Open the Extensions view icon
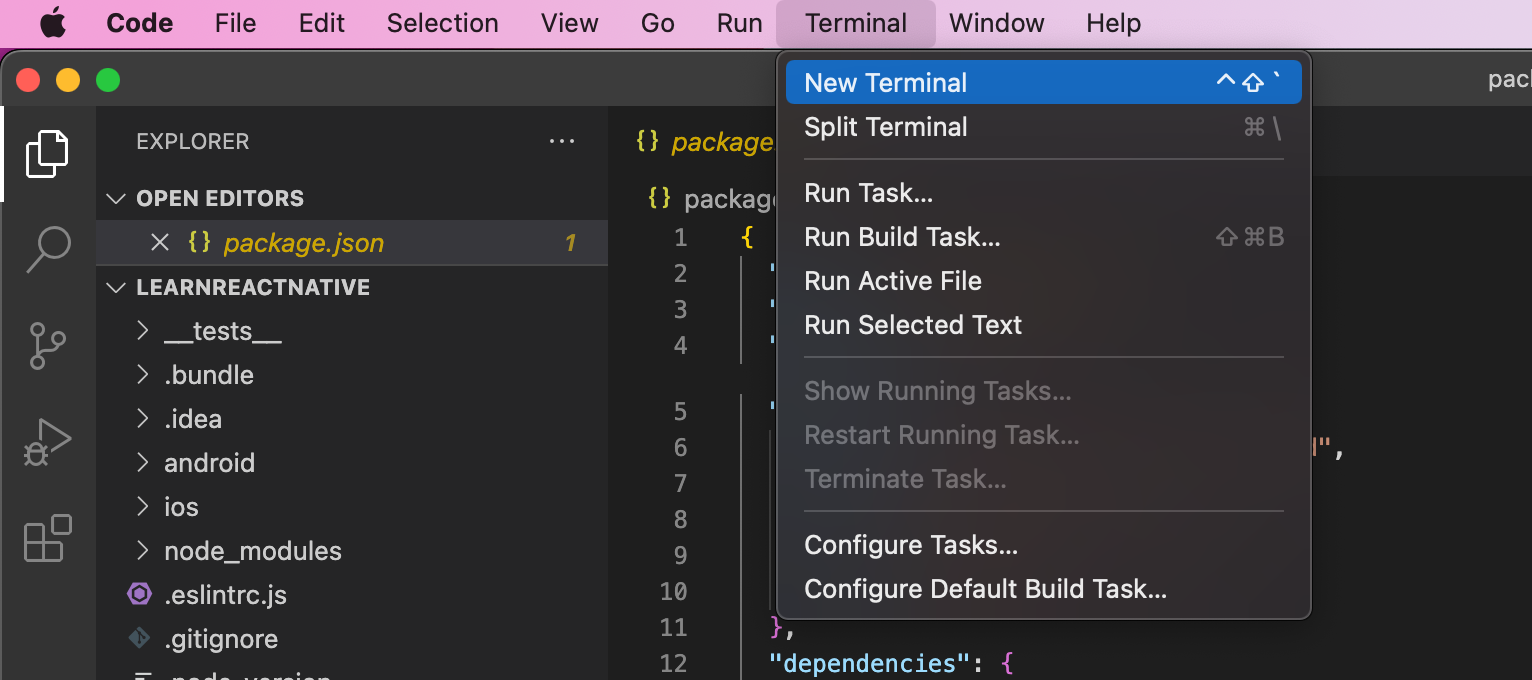 point(47,538)
